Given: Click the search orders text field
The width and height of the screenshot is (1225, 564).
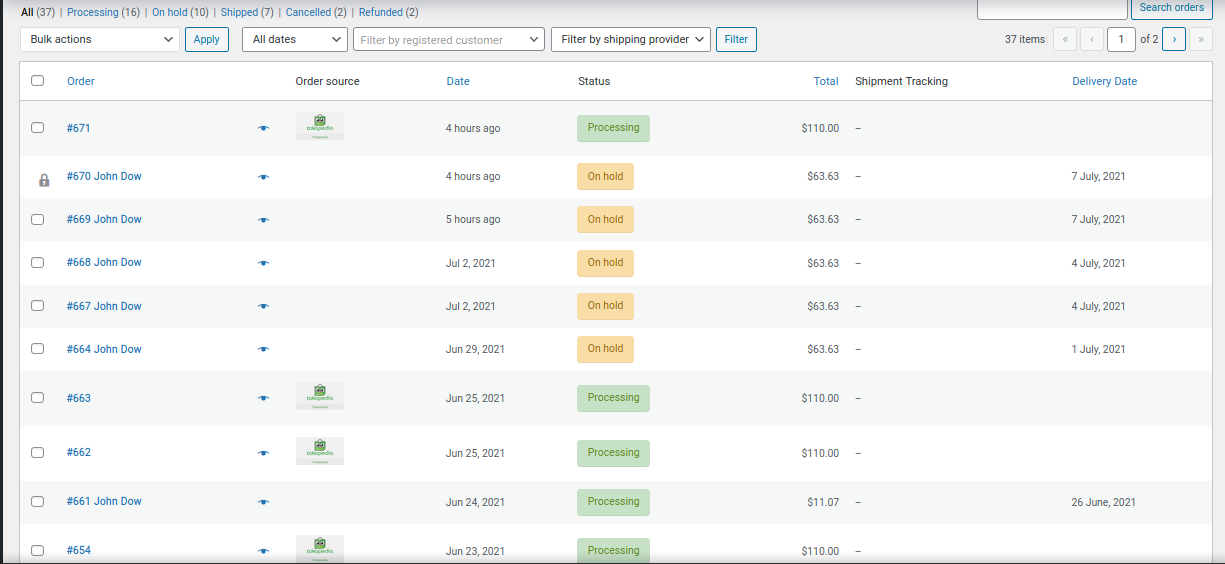Looking at the screenshot, I should [1051, 8].
